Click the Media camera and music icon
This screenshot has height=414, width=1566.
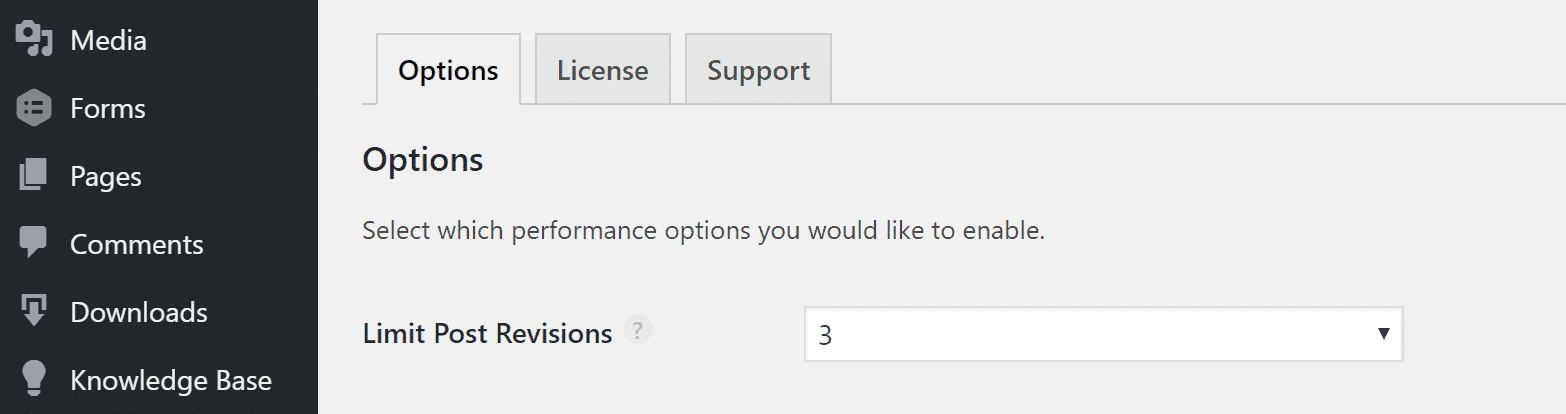point(34,39)
